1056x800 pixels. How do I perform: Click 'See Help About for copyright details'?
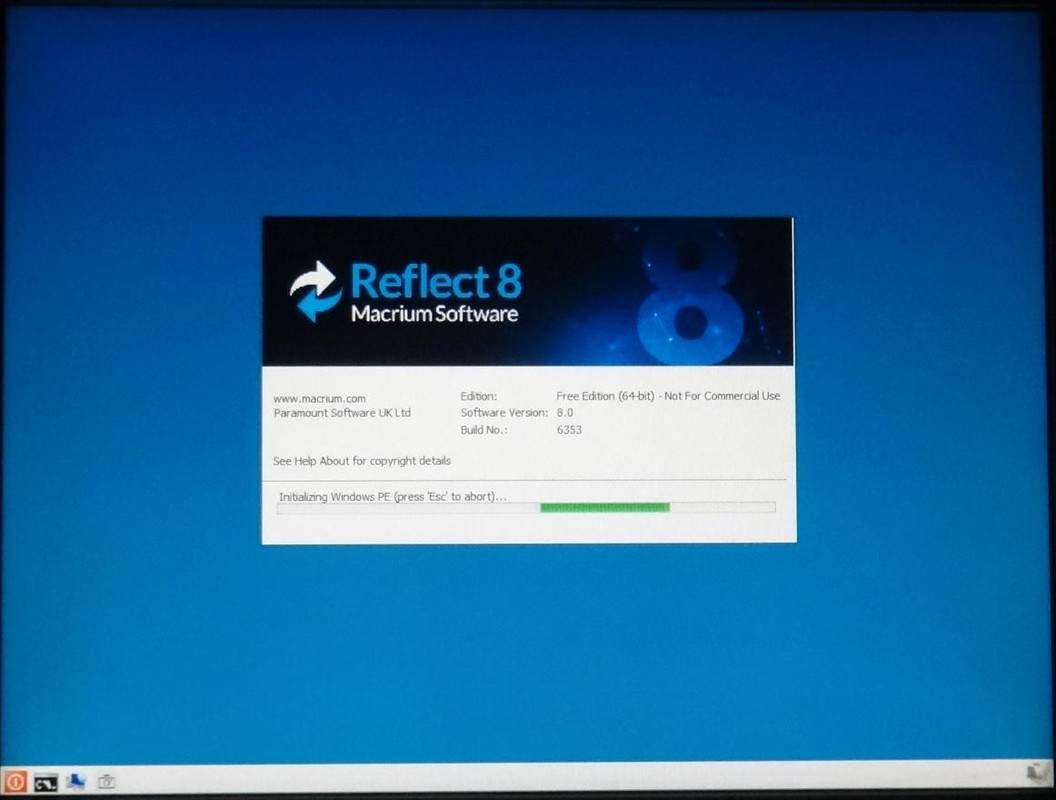(x=362, y=461)
